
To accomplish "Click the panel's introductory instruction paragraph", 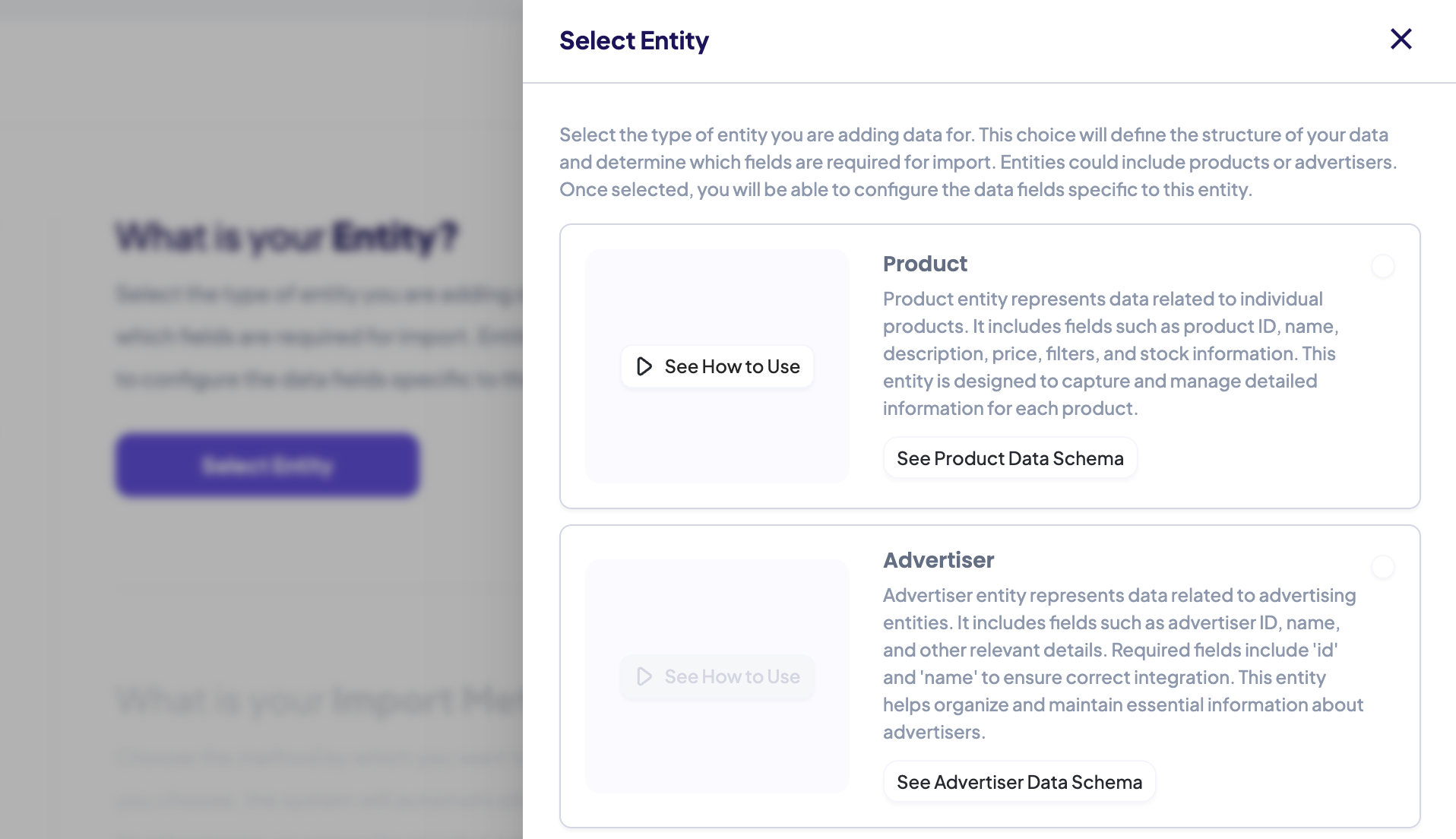I will (x=977, y=162).
